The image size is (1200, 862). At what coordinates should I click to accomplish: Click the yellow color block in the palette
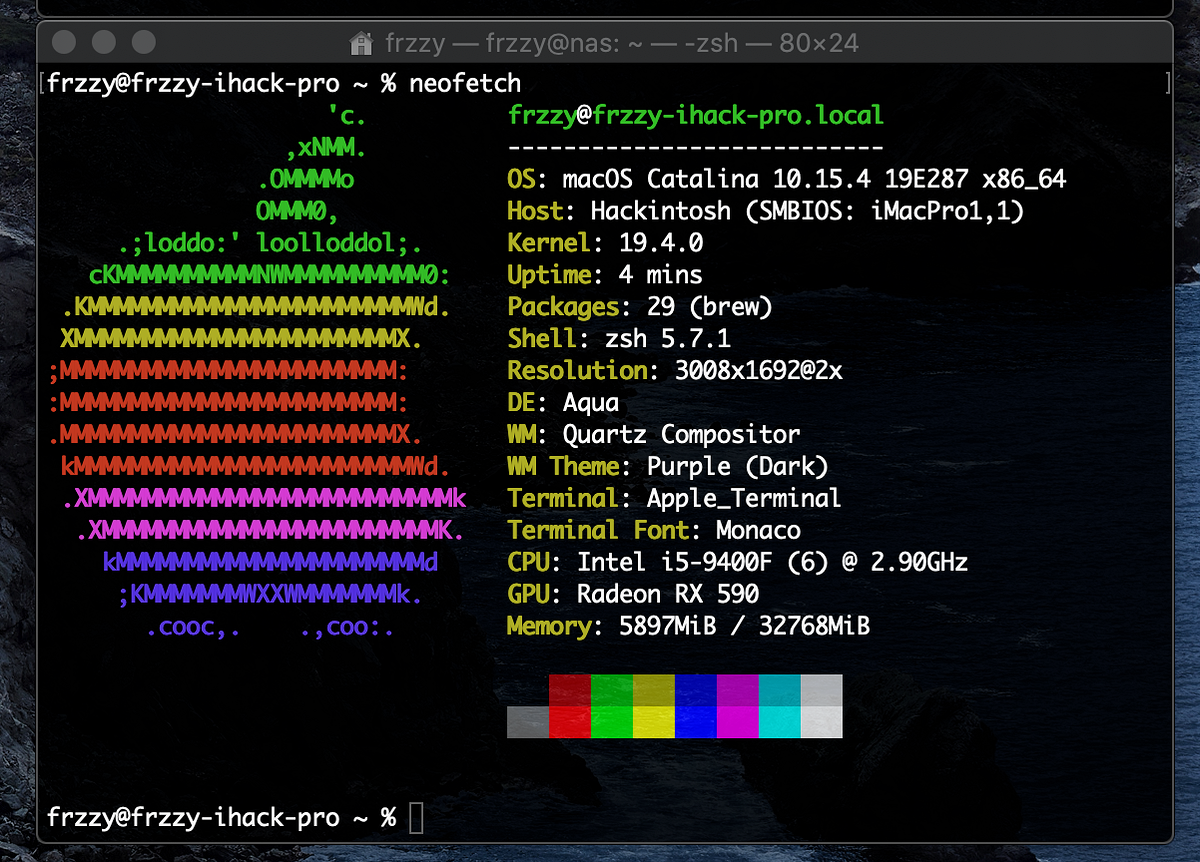pos(654,706)
